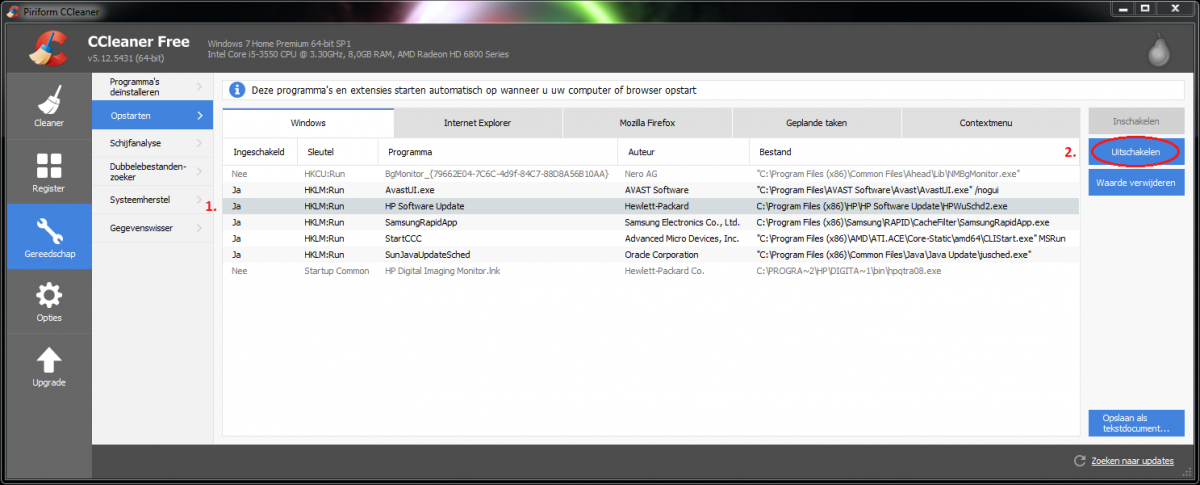This screenshot has width=1200, height=485.
Task: Switch to the Geplande taken tab
Action: pyautogui.click(x=816, y=122)
